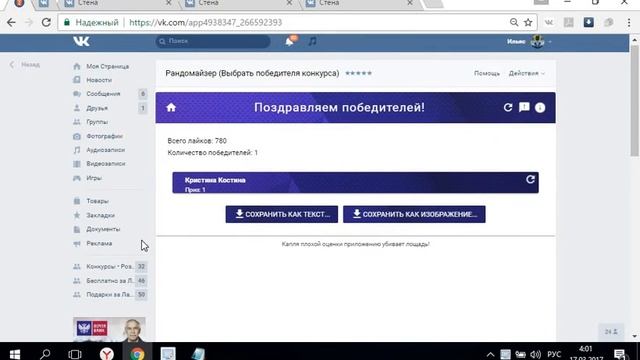Open the feedback speech-bubble icon in the banner

pos(524,107)
